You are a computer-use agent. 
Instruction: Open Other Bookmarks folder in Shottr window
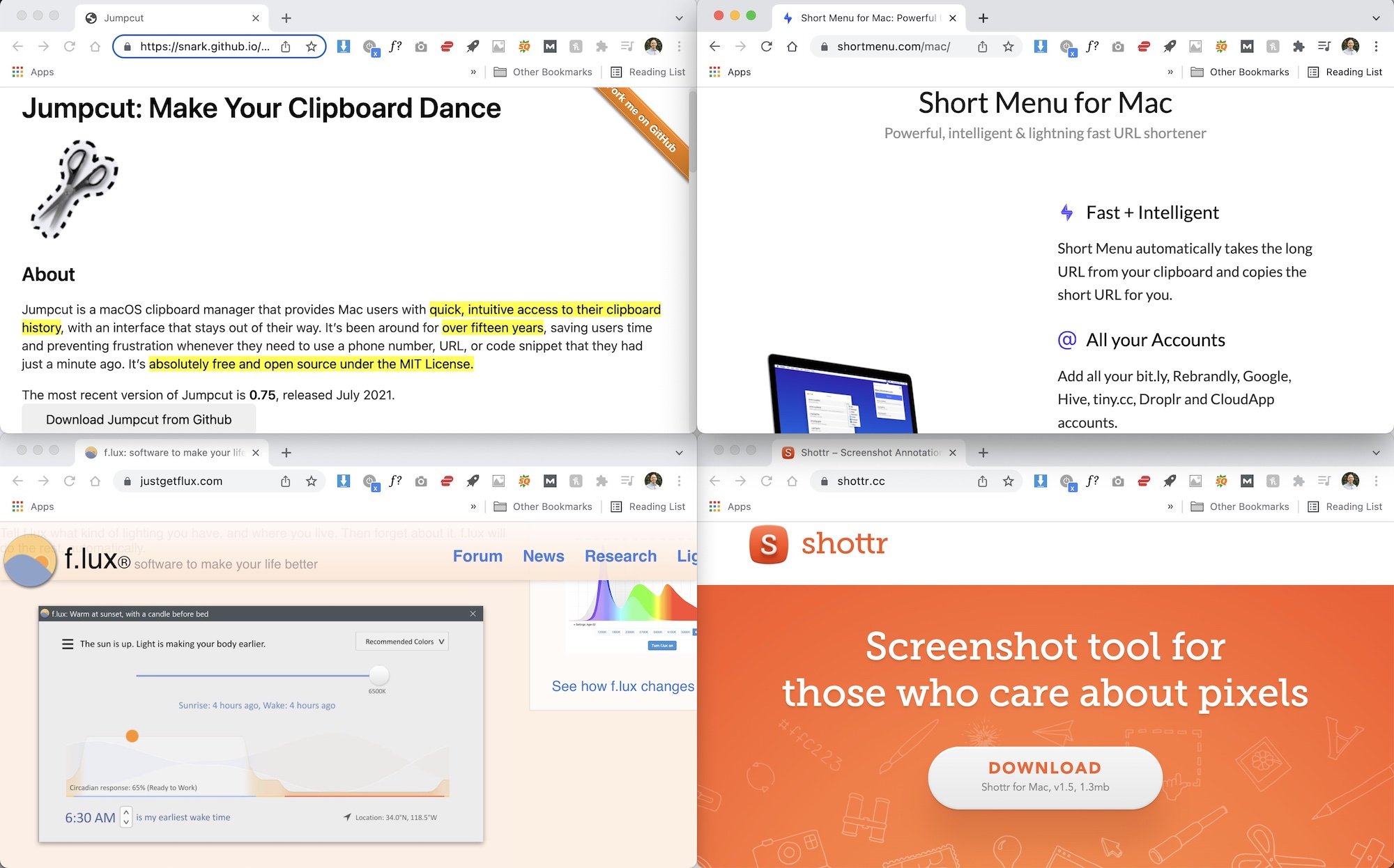click(x=1240, y=506)
